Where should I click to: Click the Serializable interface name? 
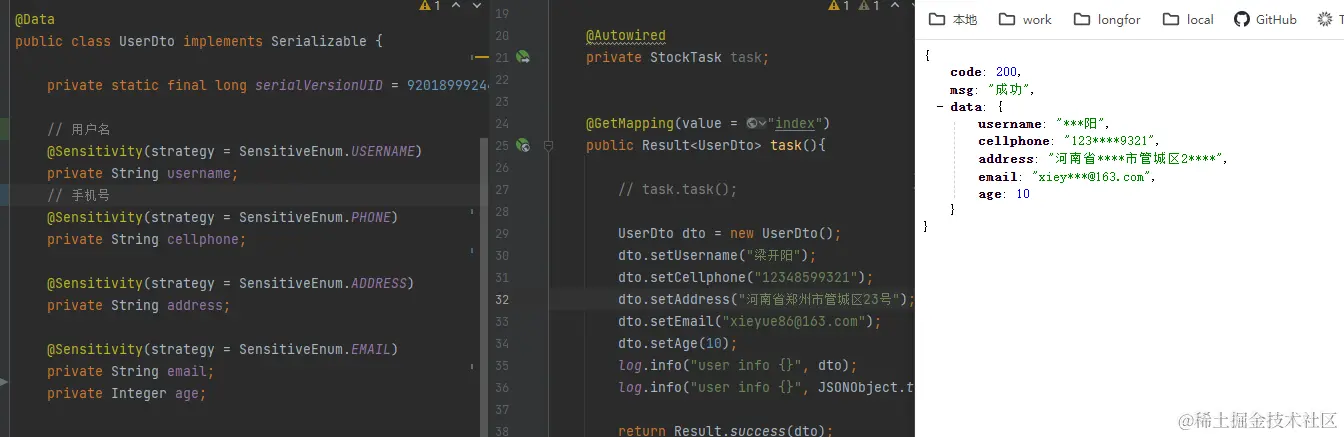319,41
